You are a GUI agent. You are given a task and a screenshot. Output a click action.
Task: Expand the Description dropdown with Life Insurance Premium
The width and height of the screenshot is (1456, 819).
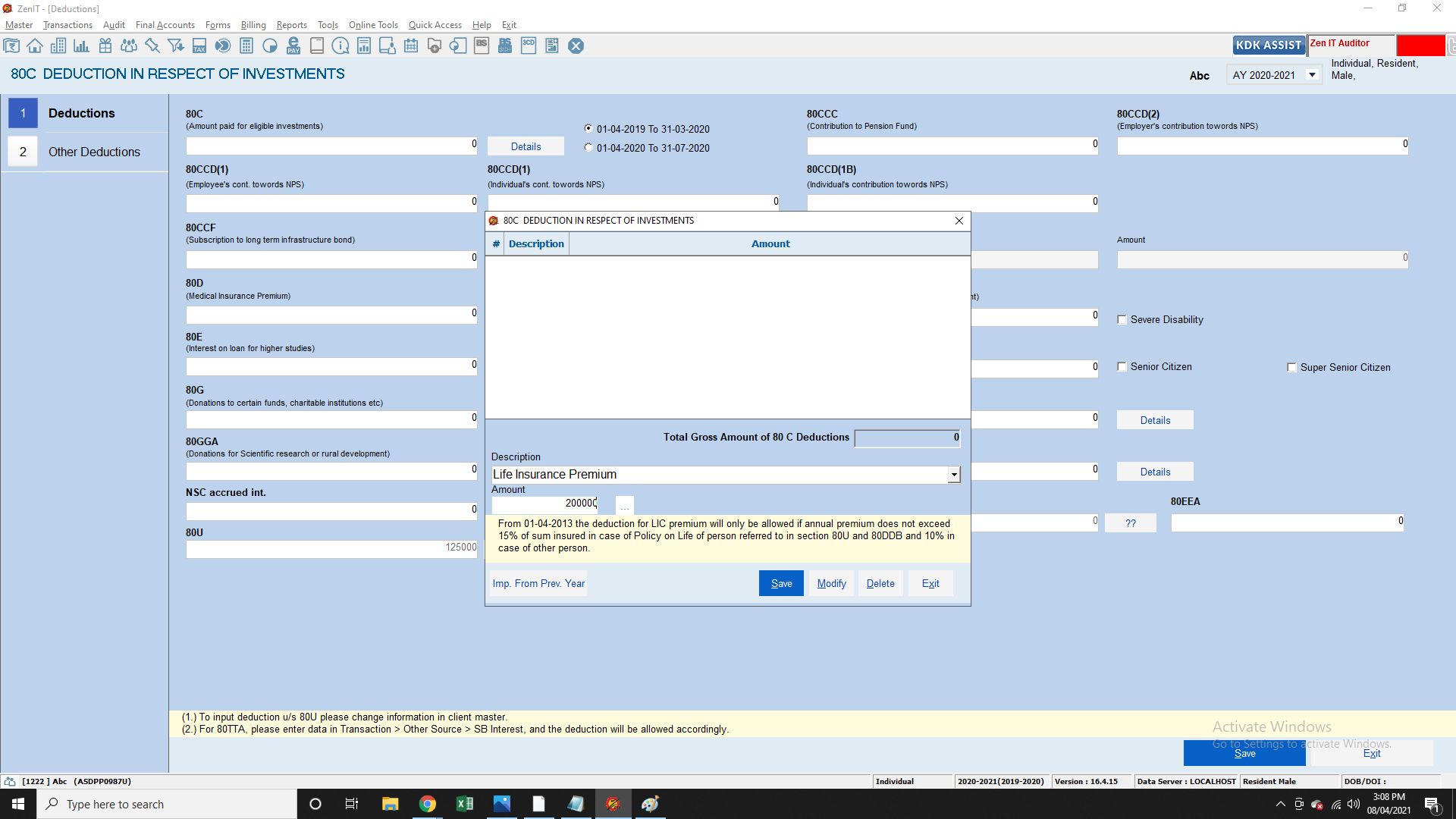954,475
